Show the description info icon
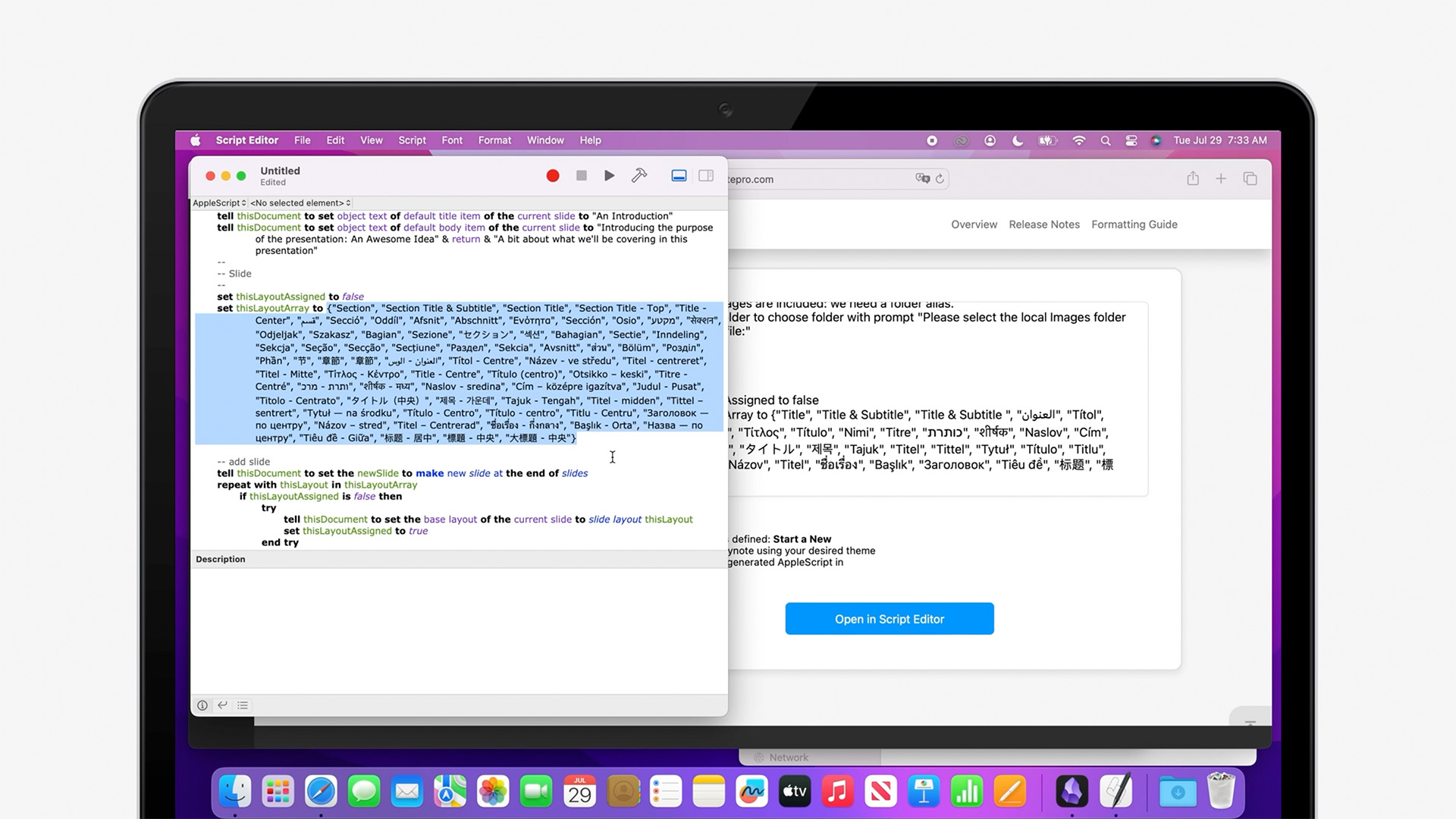Viewport: 1456px width, 819px height. [202, 705]
